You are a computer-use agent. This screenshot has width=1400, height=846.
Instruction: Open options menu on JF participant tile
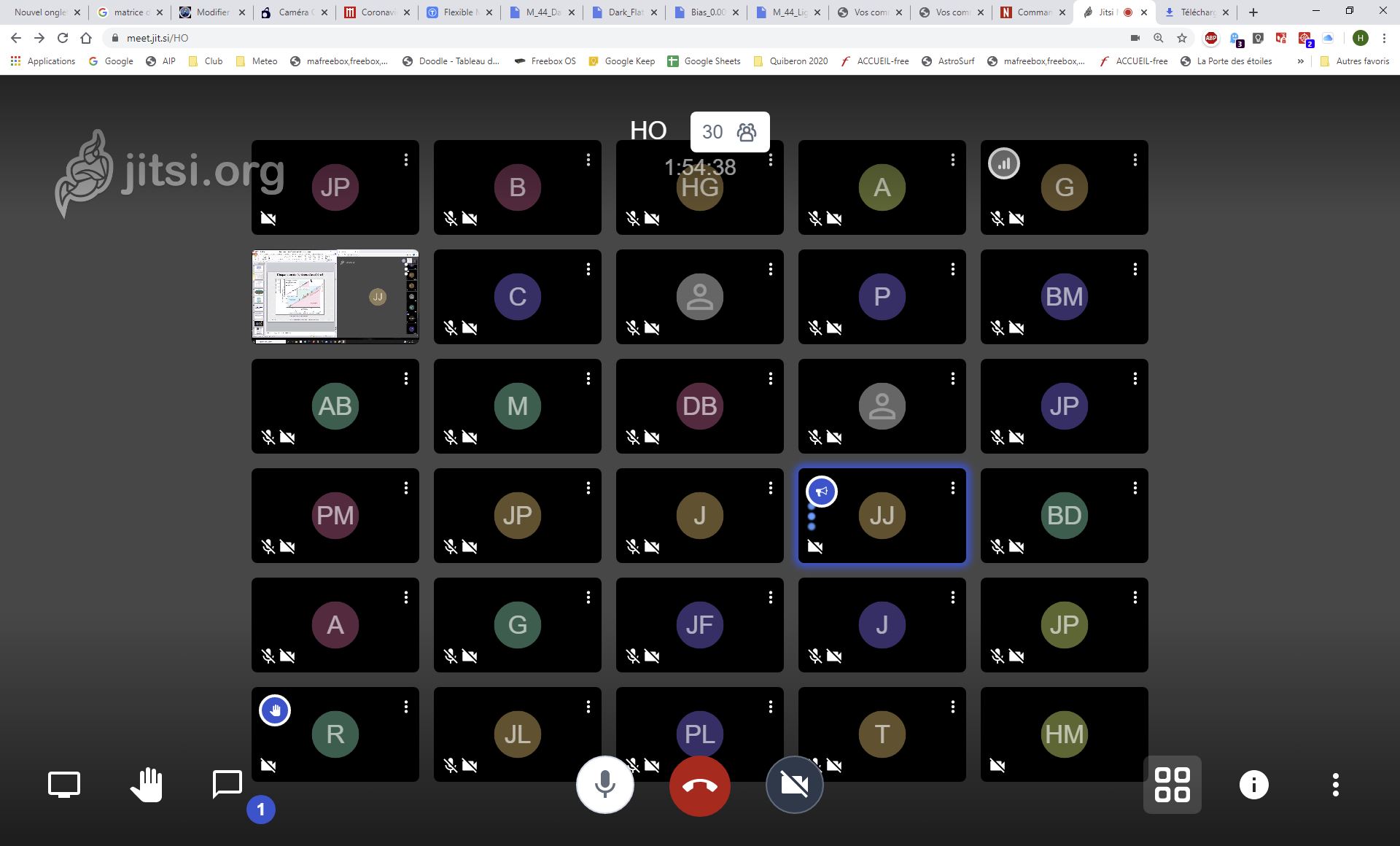click(x=771, y=597)
